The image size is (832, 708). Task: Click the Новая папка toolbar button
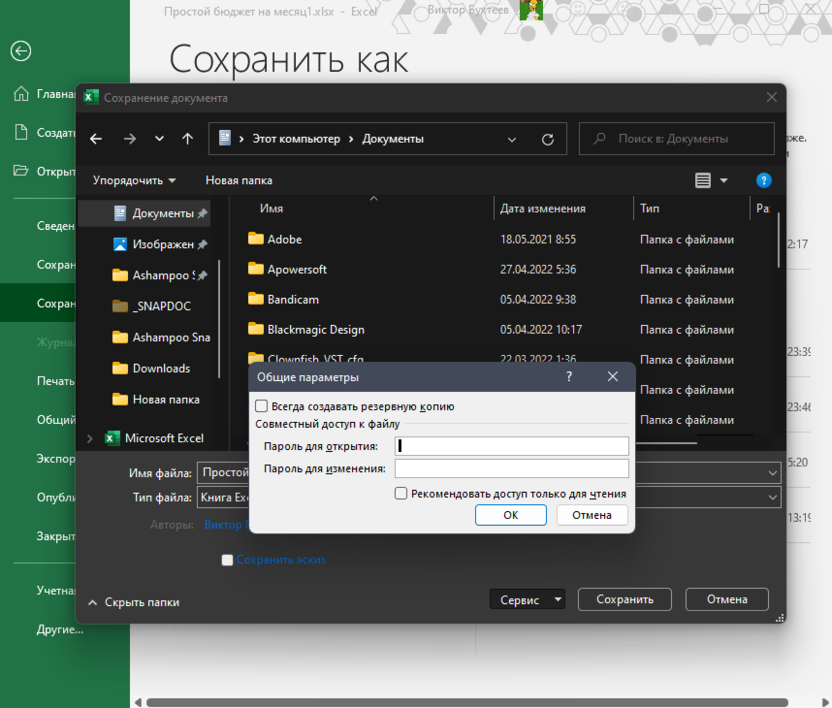[238, 181]
